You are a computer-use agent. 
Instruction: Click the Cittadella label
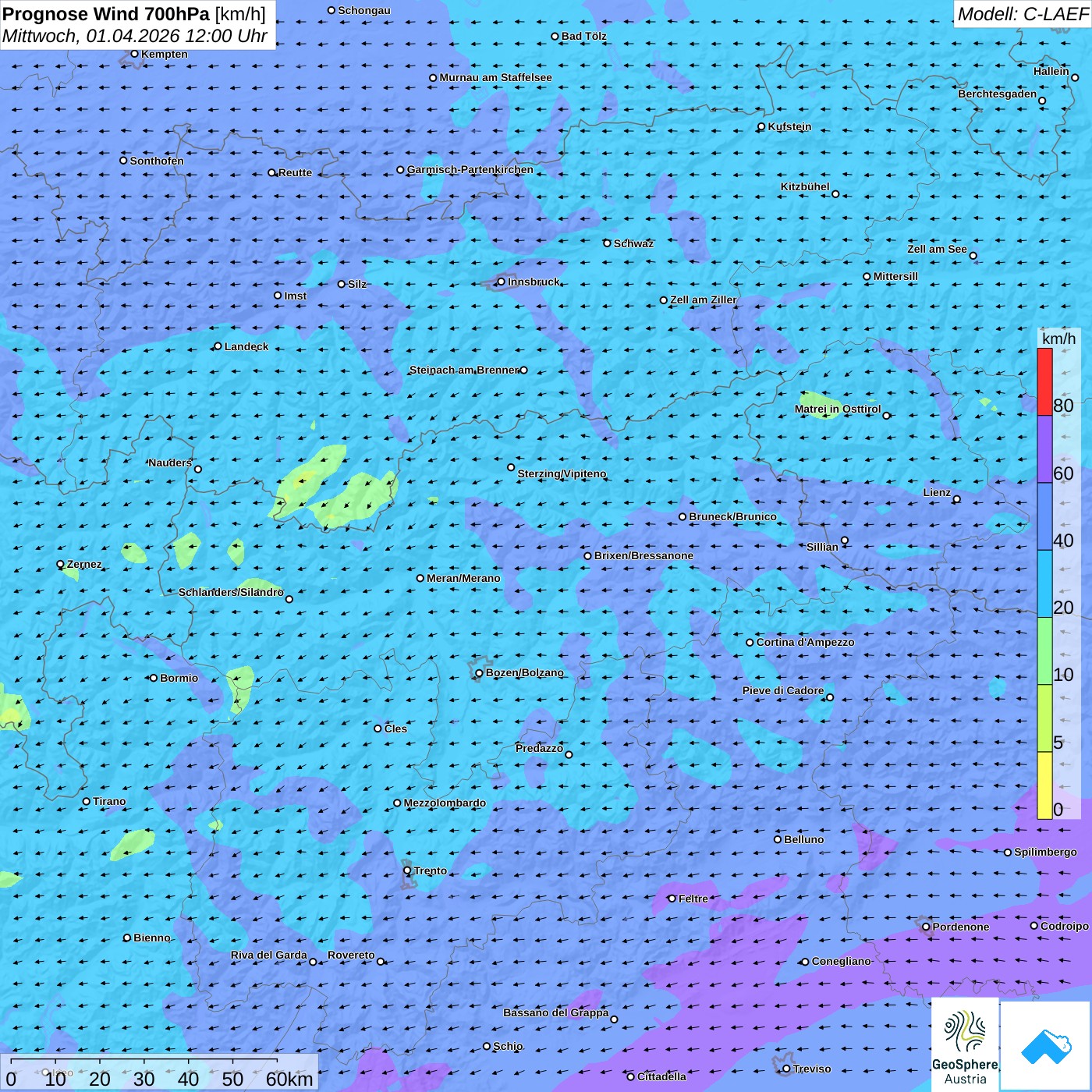(x=661, y=1076)
